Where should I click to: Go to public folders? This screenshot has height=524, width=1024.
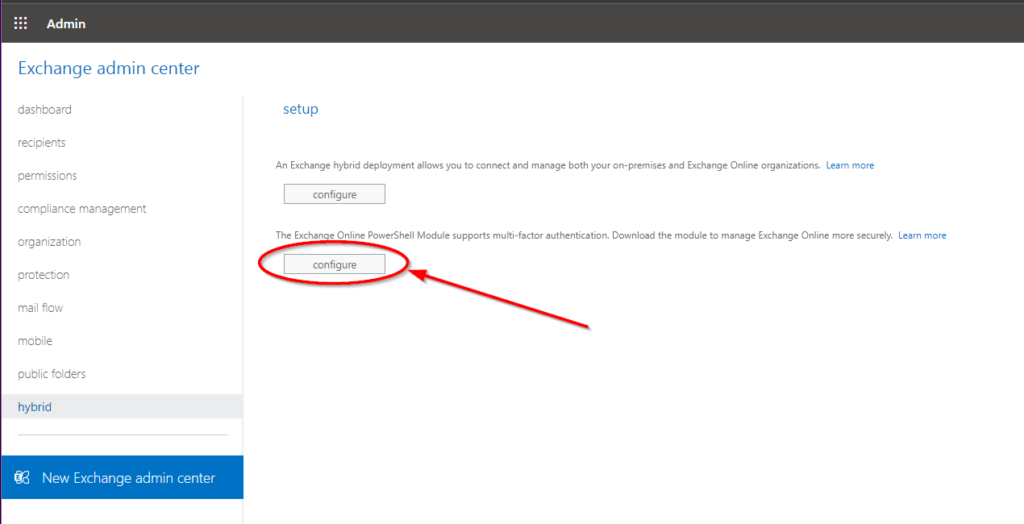pos(52,374)
